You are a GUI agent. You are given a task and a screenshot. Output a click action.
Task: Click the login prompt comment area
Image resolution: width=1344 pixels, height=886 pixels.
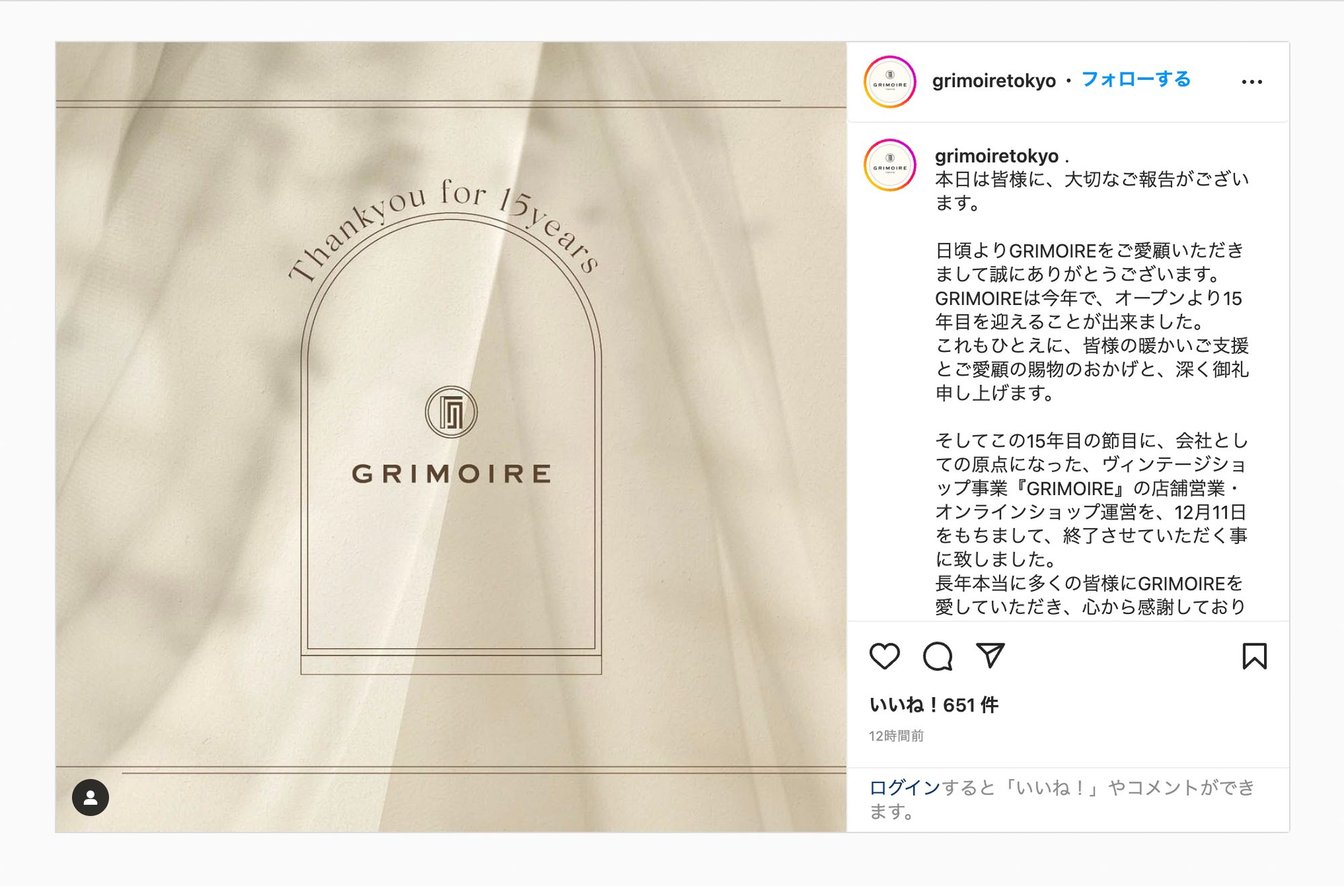click(x=1068, y=800)
